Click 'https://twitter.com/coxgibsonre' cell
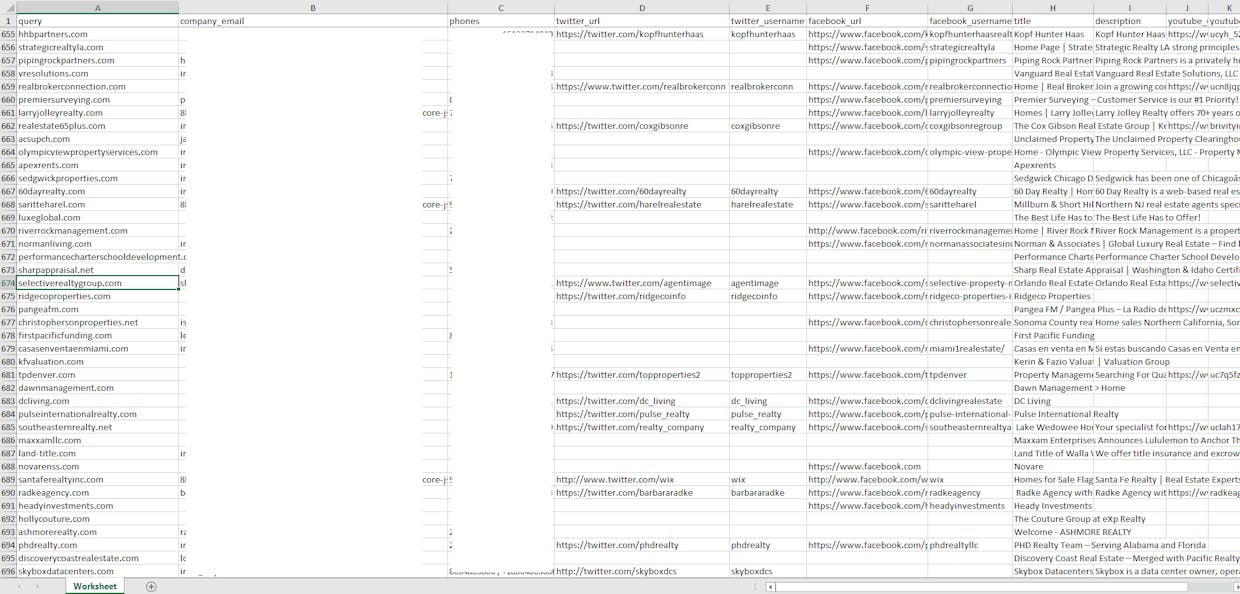Screen dimensions: 1240x594 click(642, 126)
